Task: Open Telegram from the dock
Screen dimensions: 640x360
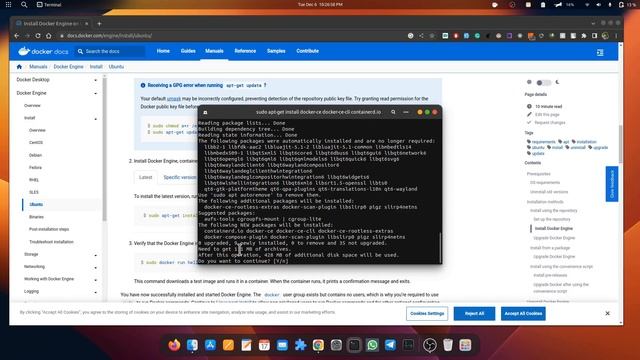Action: click(390, 345)
